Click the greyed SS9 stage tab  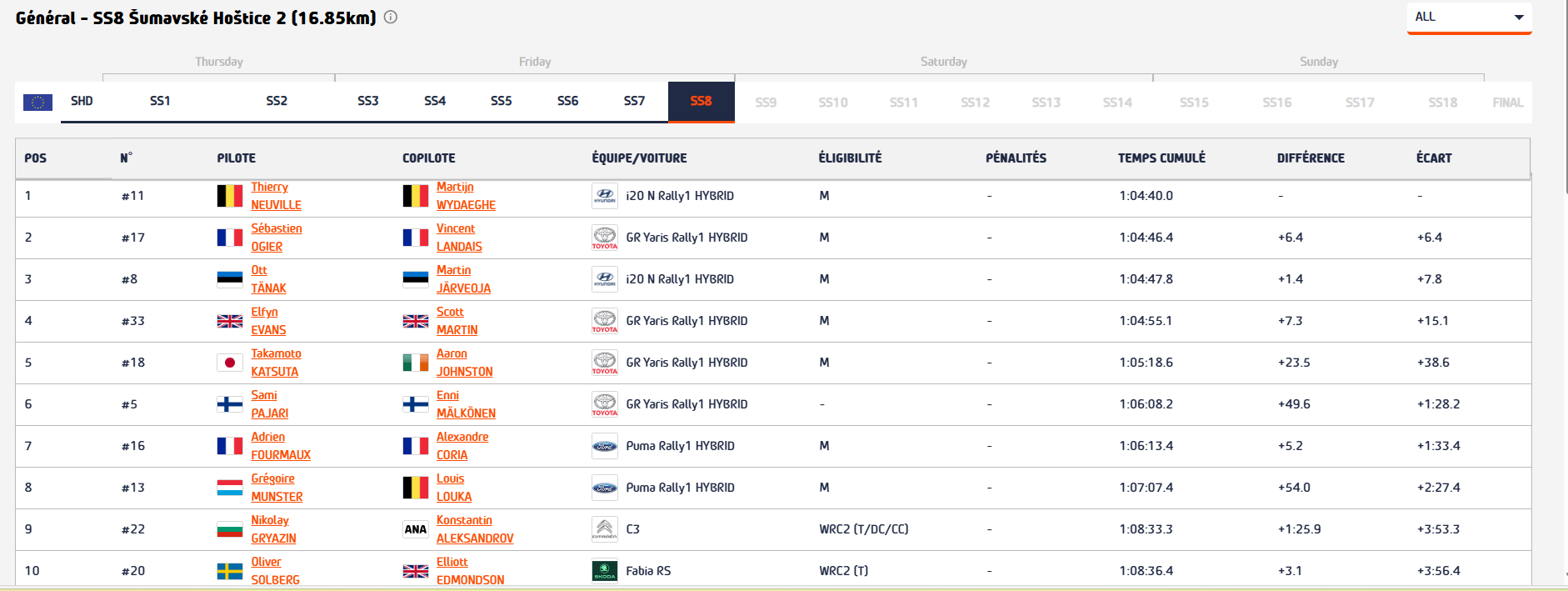(766, 103)
